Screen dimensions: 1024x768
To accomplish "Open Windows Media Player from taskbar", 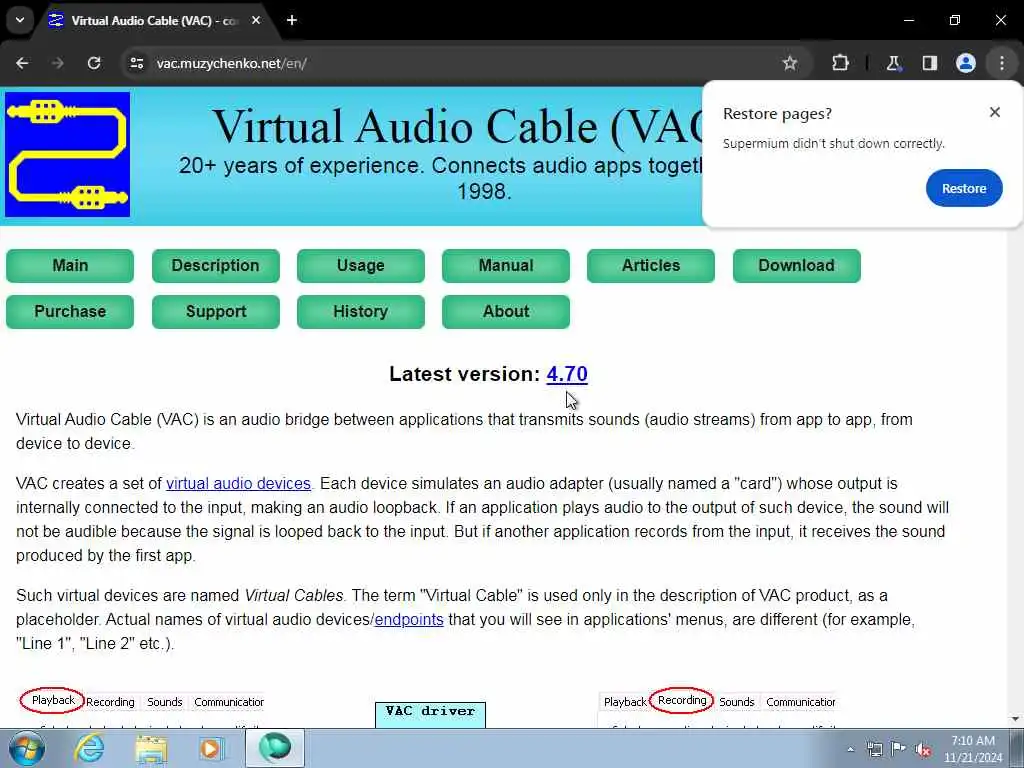I will pos(210,748).
